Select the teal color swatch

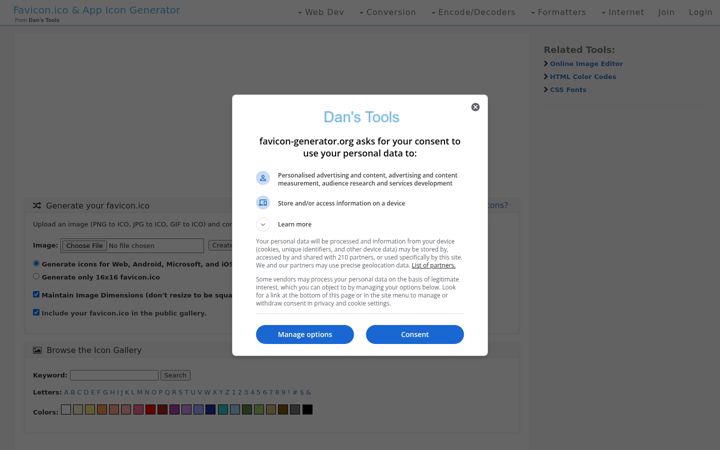[223, 409]
